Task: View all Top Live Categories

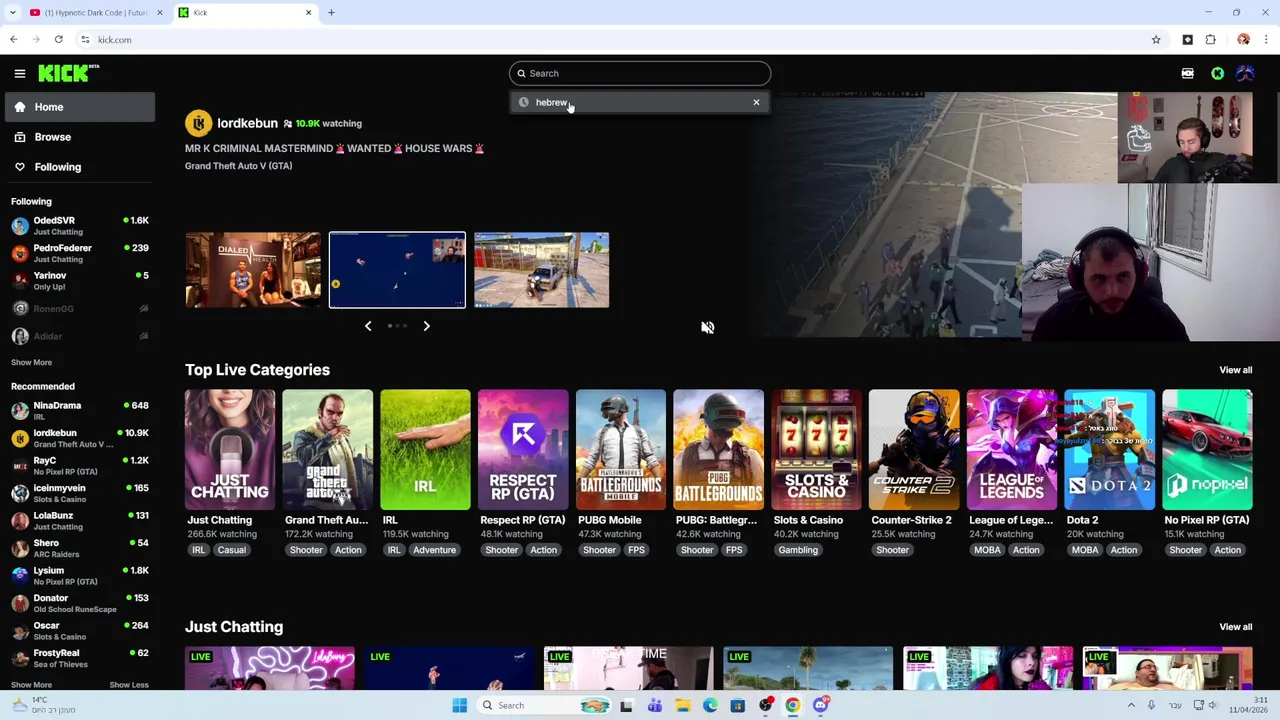Action: pos(1235,370)
